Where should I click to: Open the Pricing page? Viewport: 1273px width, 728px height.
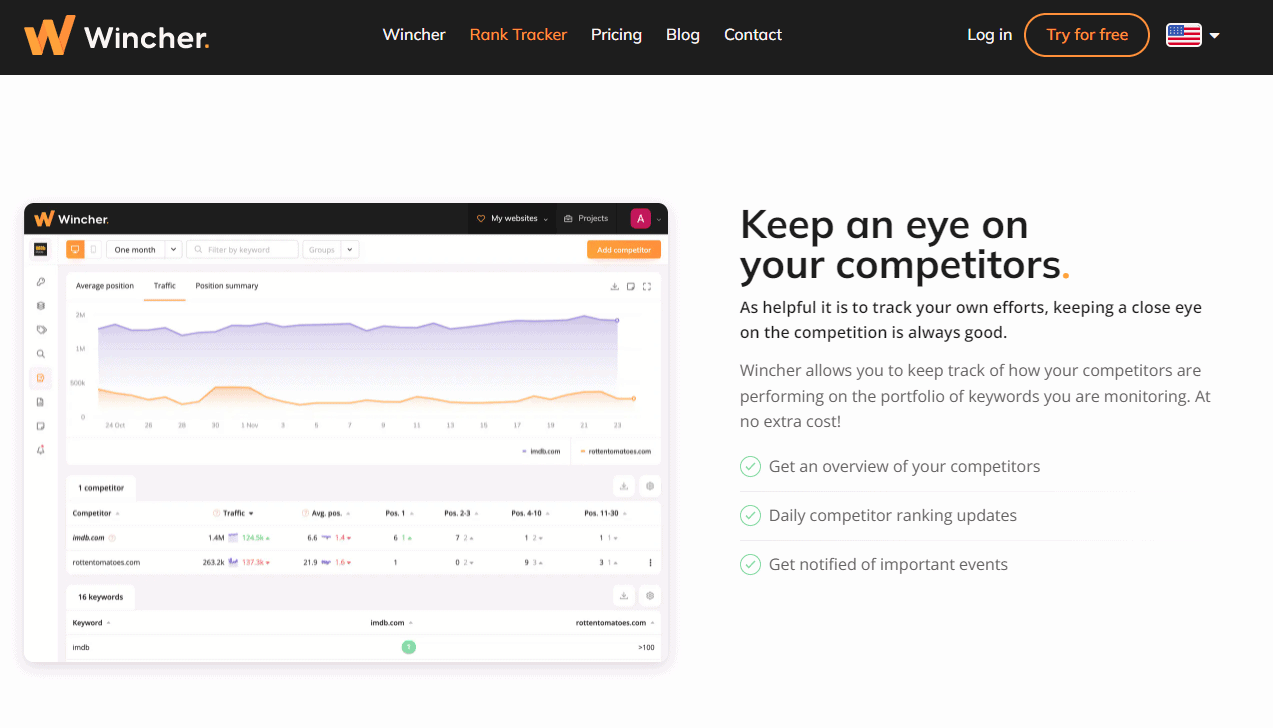pos(616,35)
